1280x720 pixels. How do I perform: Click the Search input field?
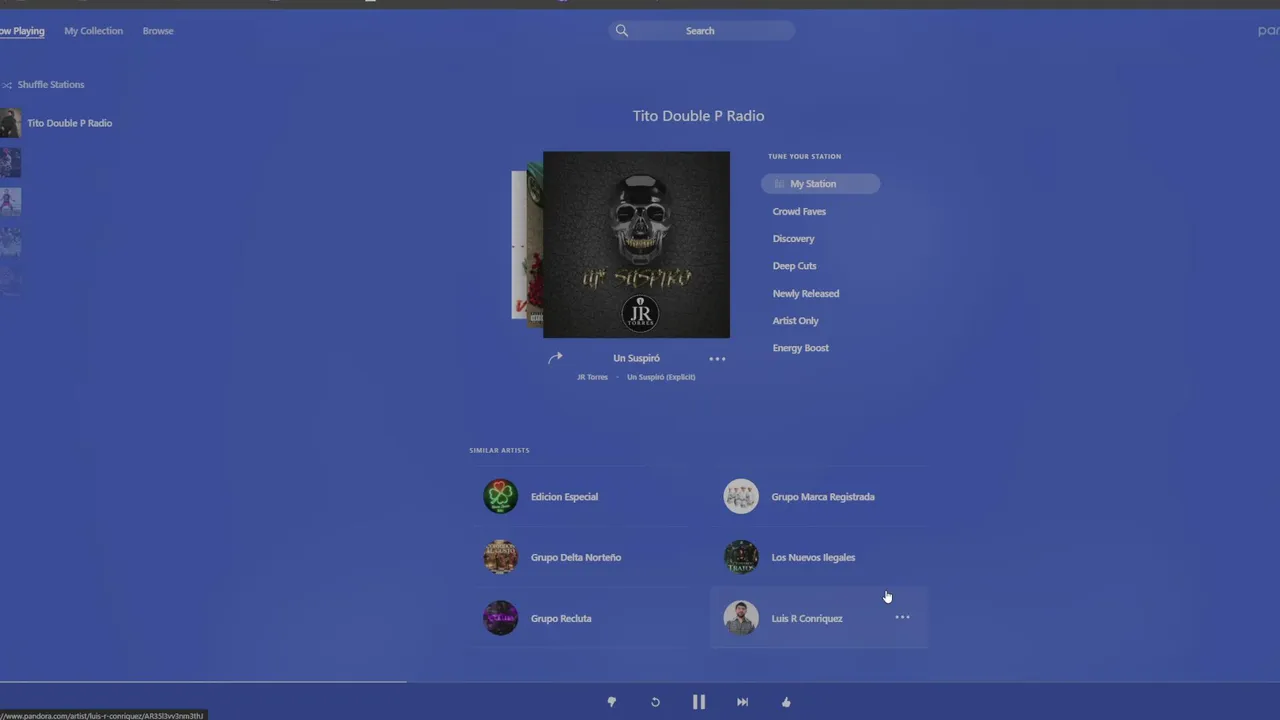point(702,31)
